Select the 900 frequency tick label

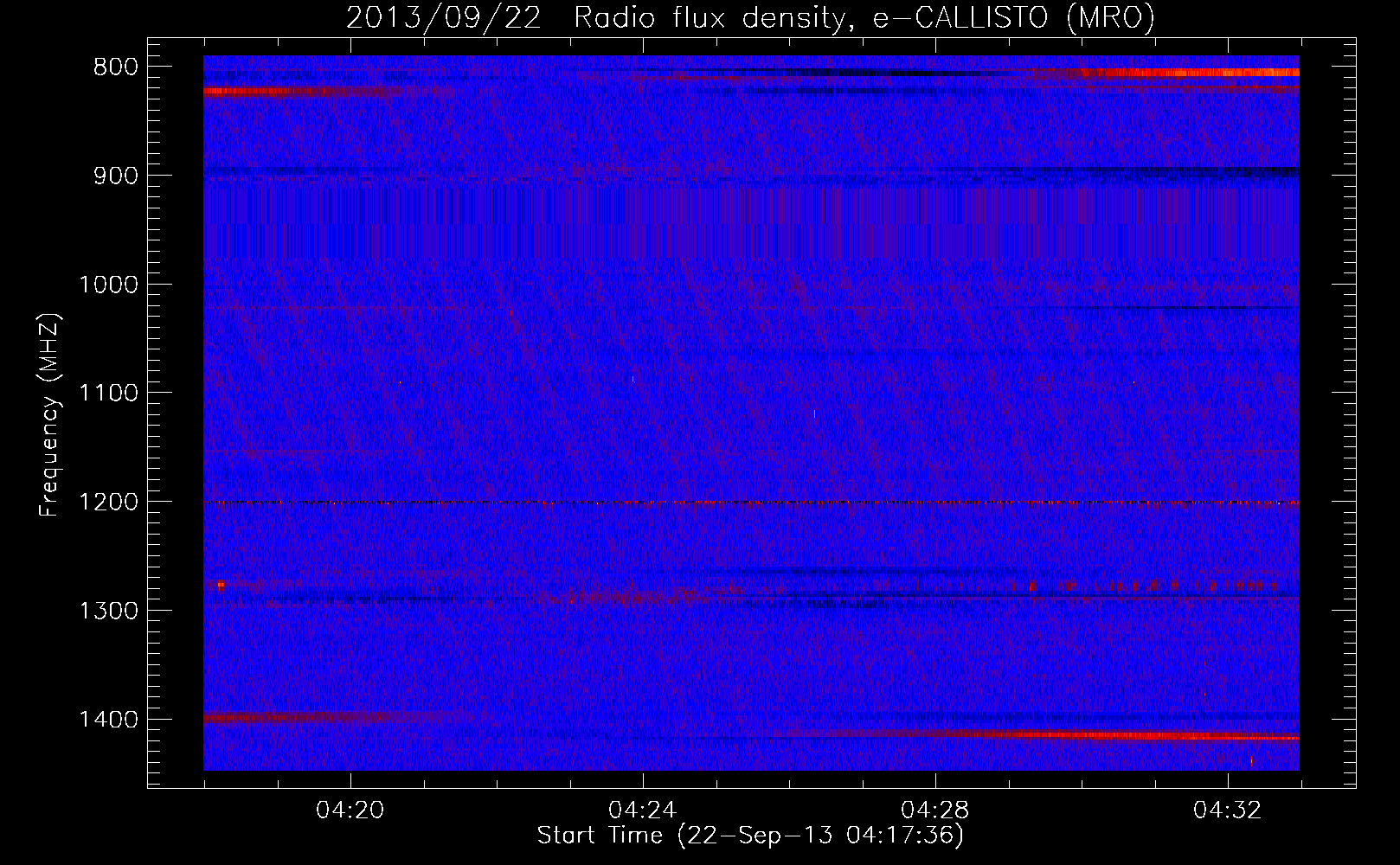pos(115,176)
